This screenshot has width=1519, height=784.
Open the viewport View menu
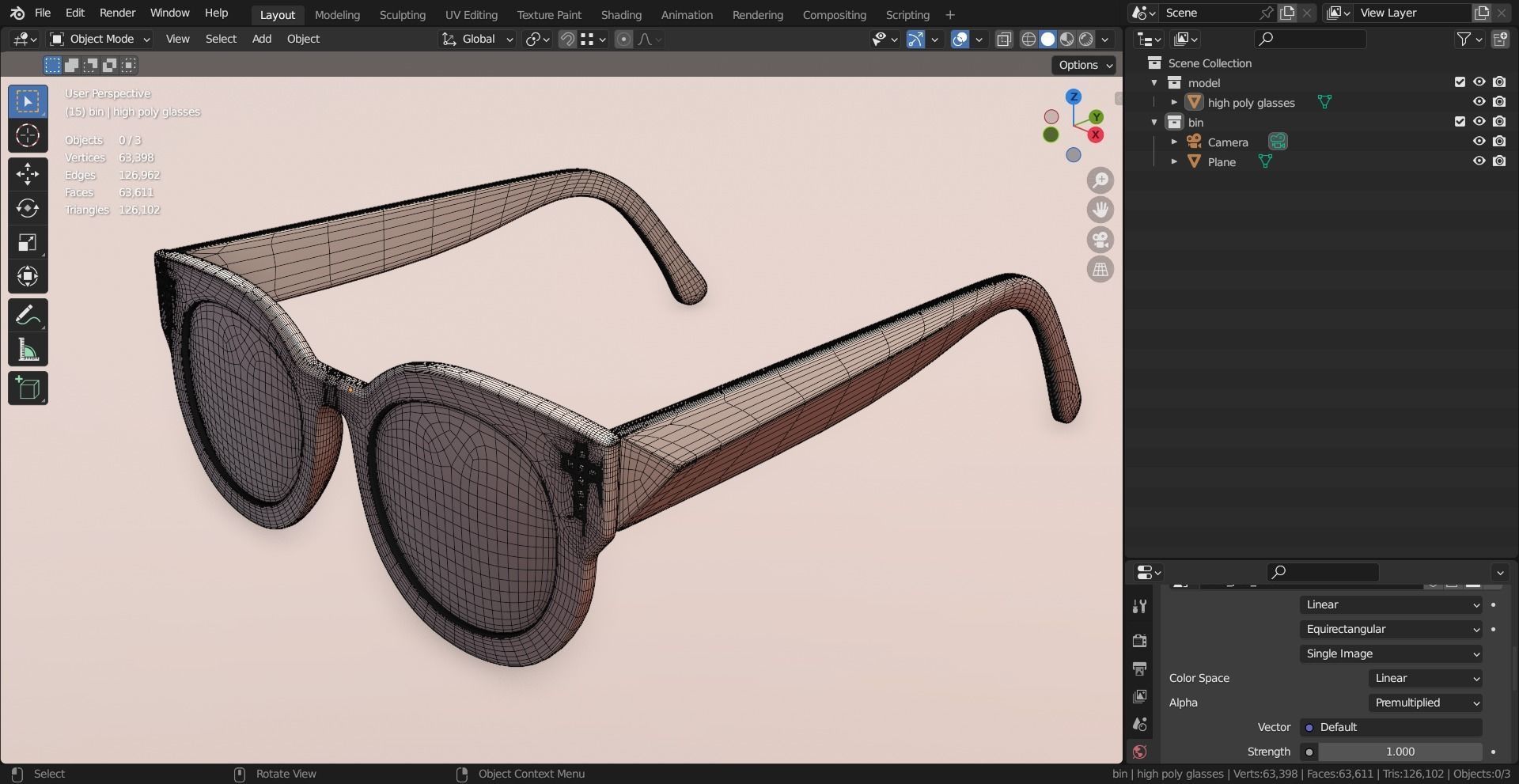click(177, 39)
